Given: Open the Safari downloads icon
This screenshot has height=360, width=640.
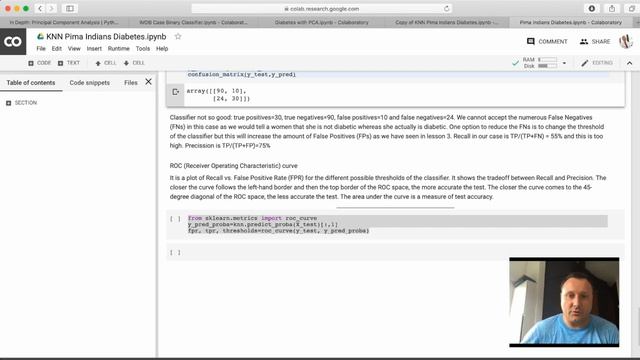Looking at the screenshot, I should click(591, 8).
